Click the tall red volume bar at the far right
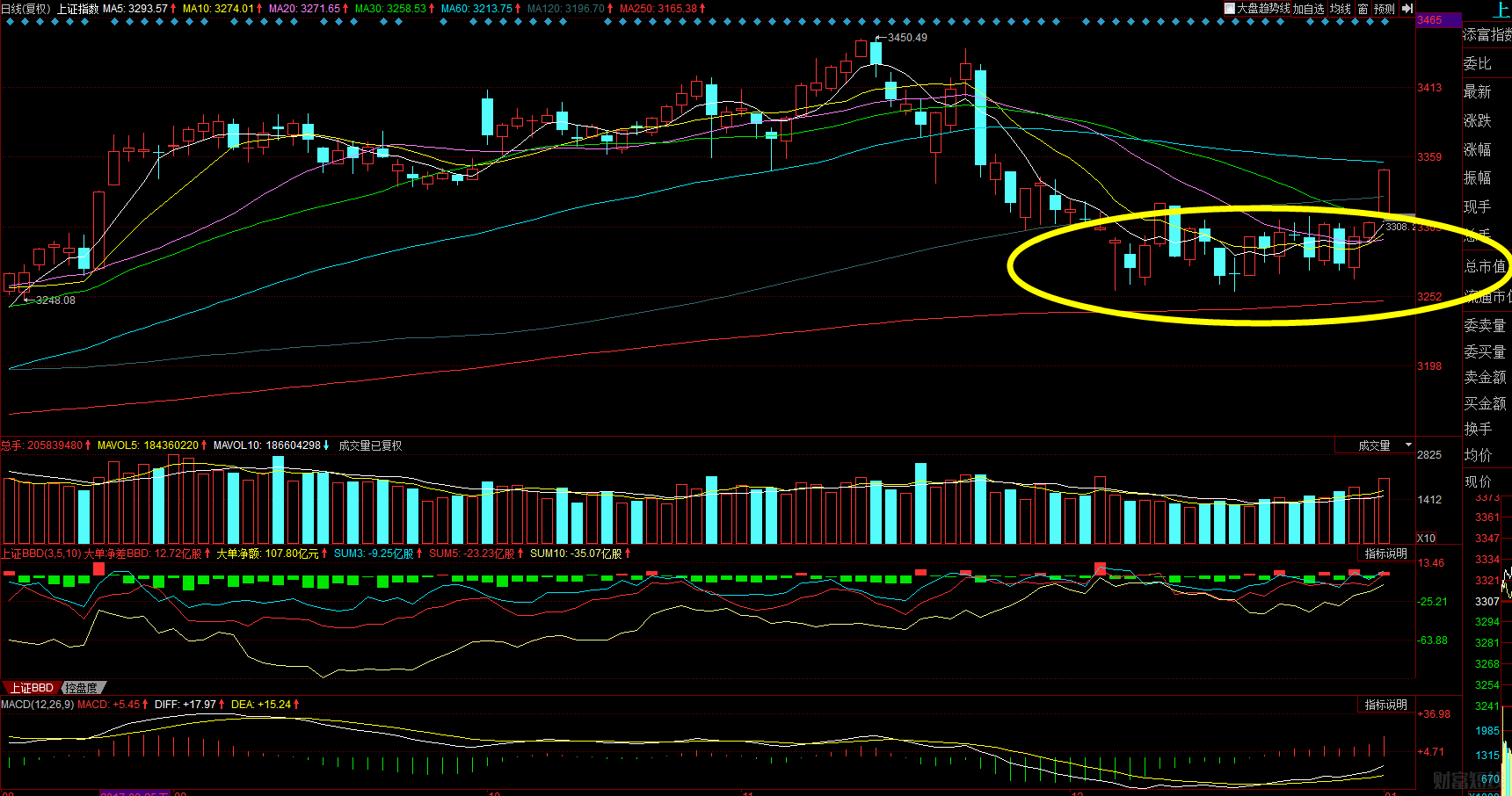1512x796 pixels. [1384, 511]
